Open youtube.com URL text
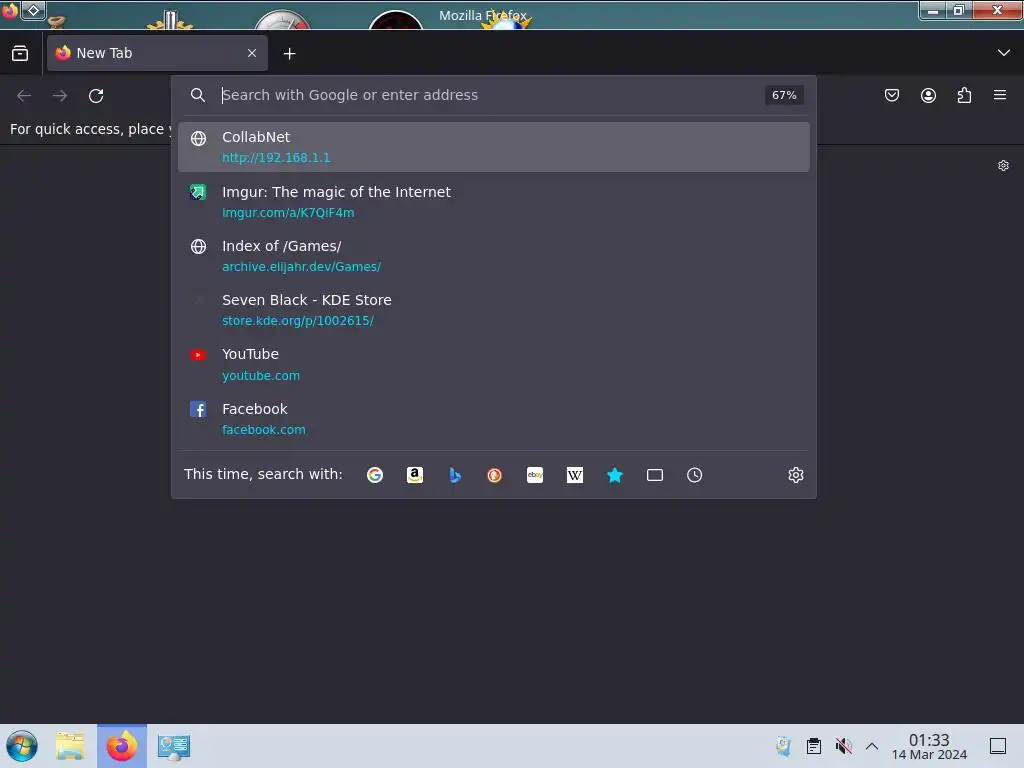The width and height of the screenshot is (1024, 768). click(x=261, y=376)
